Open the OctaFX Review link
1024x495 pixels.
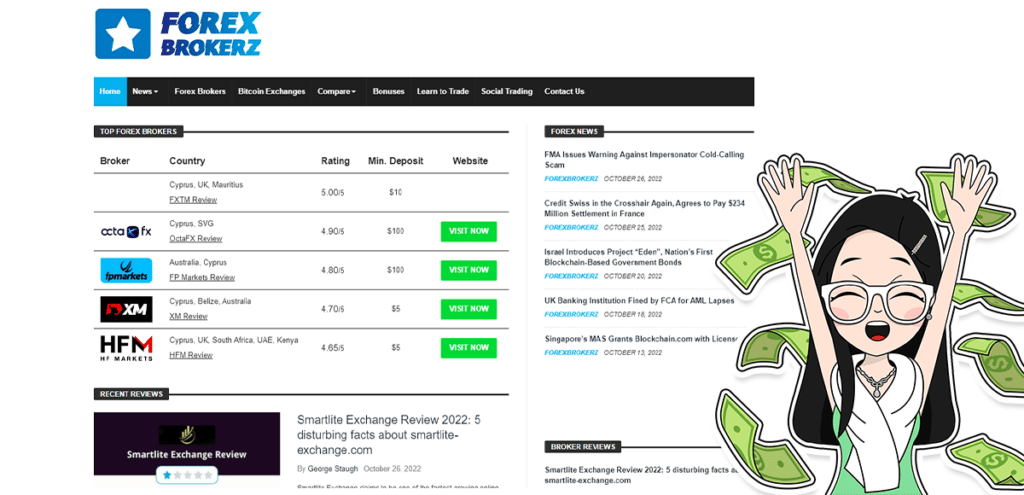tap(196, 238)
